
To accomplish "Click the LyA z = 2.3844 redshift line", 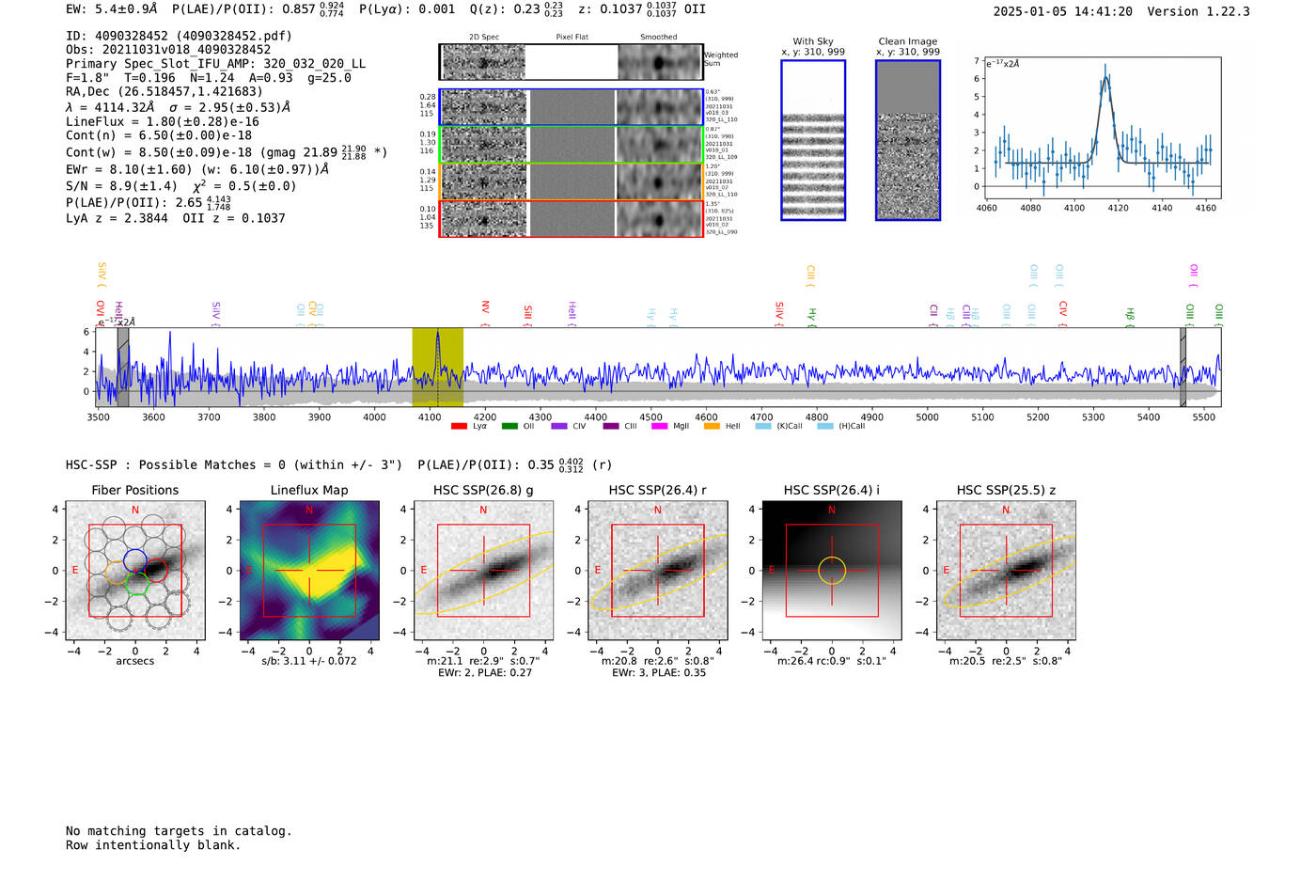I will click(117, 218).
